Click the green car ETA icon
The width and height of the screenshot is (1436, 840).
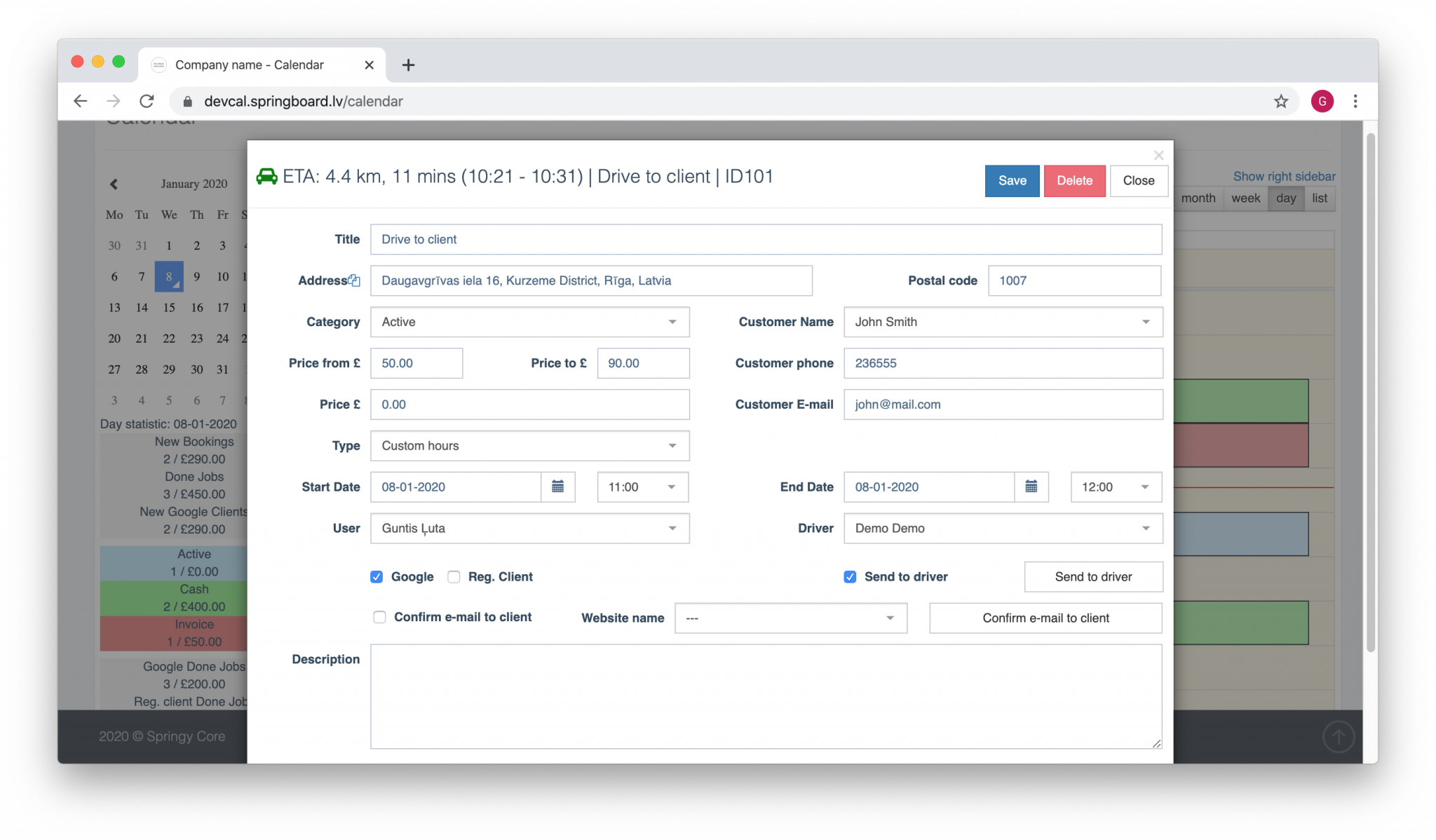click(x=266, y=177)
